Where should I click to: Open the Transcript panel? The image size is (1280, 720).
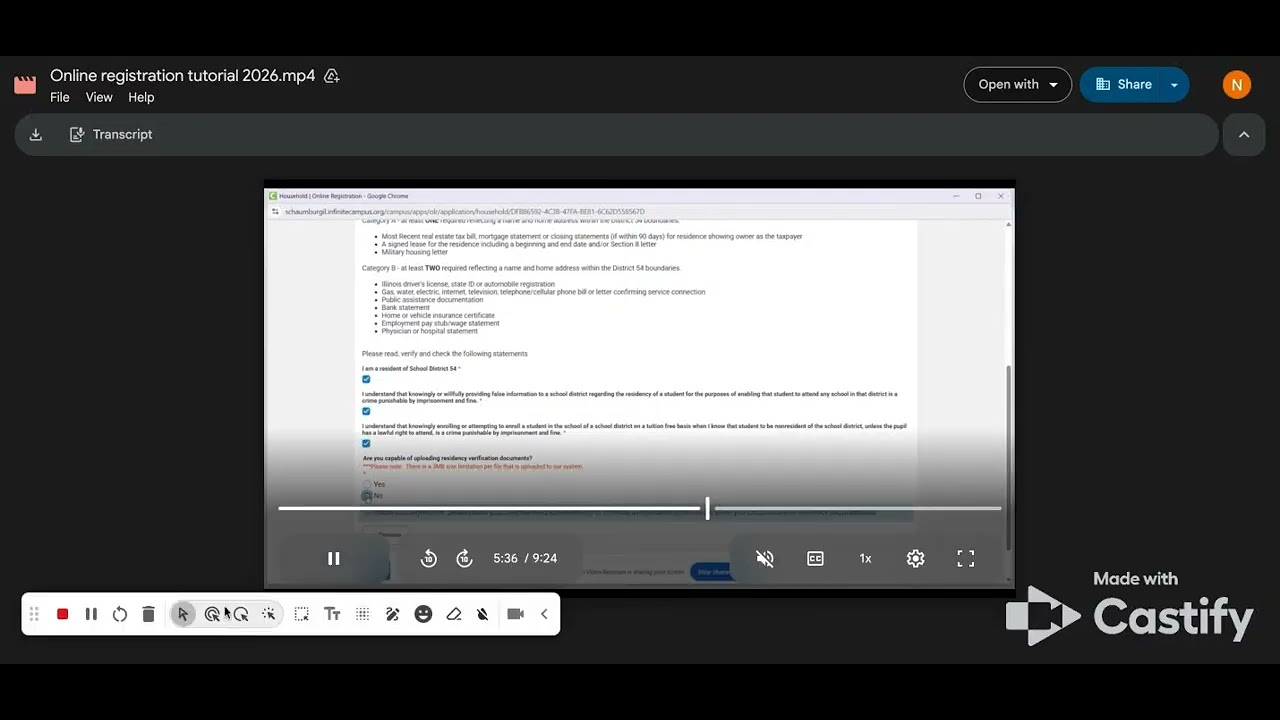tap(111, 135)
